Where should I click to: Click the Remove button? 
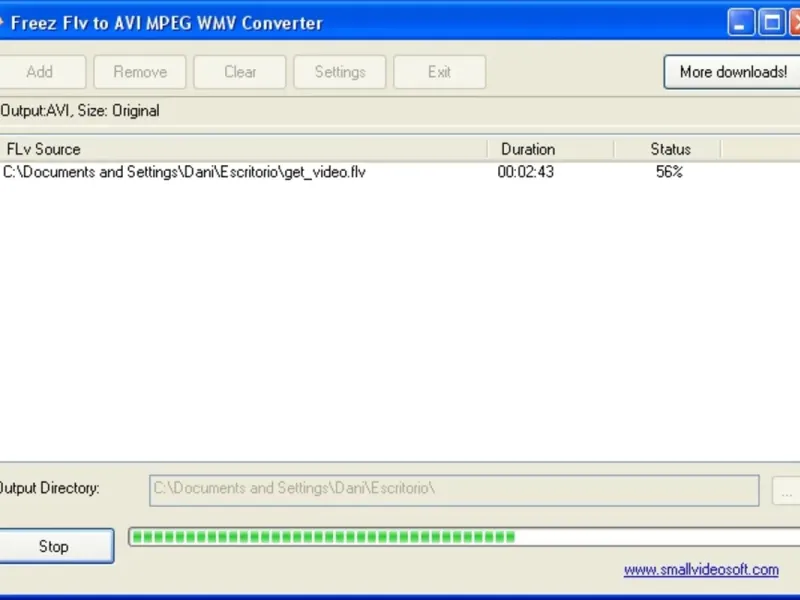(140, 72)
